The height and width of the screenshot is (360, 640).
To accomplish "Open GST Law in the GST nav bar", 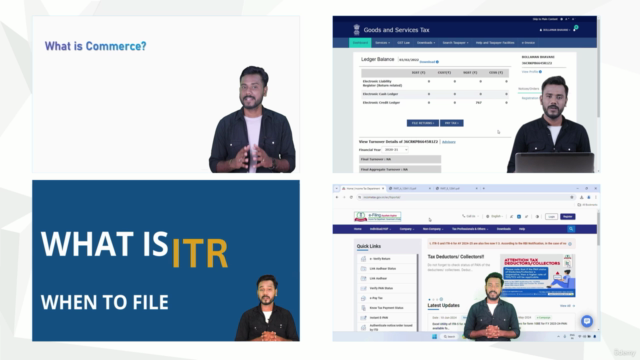I will (x=403, y=42).
